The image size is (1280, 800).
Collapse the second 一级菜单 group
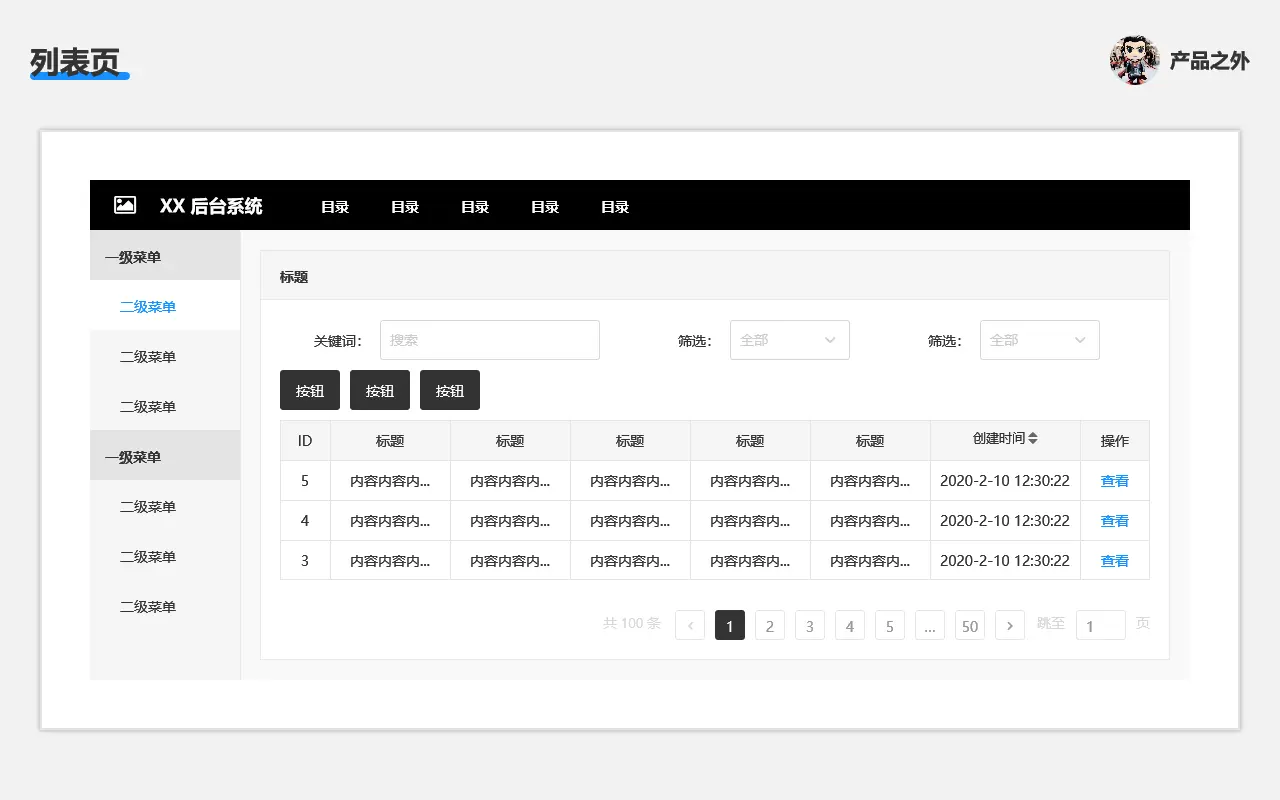[165, 457]
